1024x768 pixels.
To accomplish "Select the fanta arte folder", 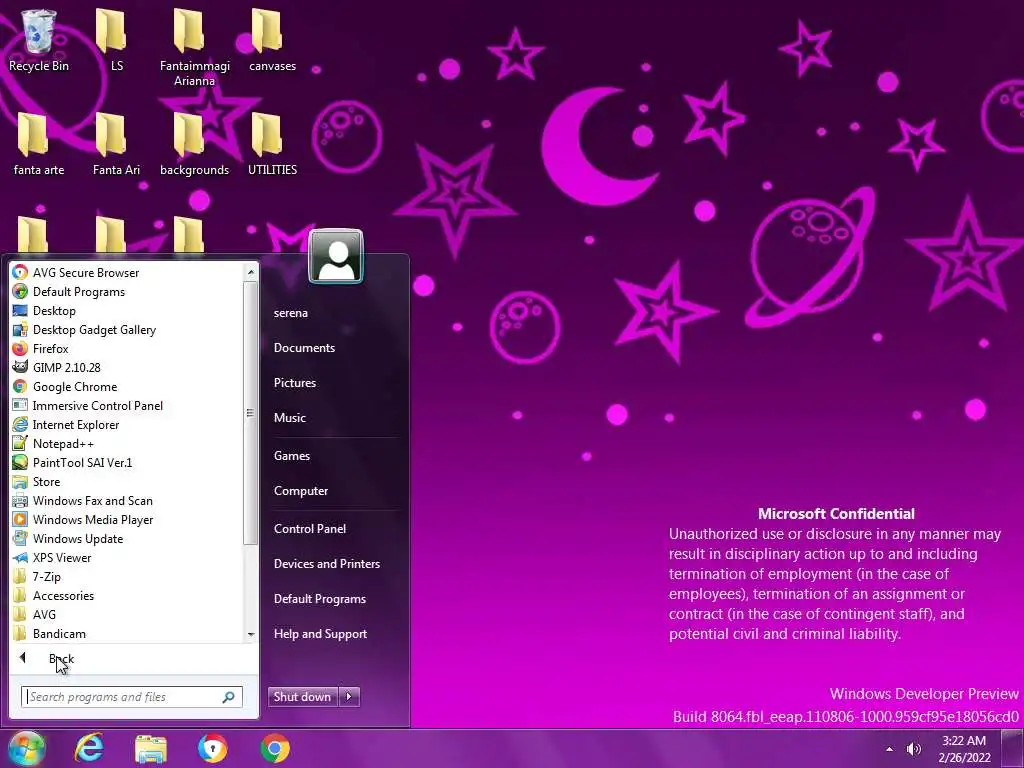I will click(39, 144).
